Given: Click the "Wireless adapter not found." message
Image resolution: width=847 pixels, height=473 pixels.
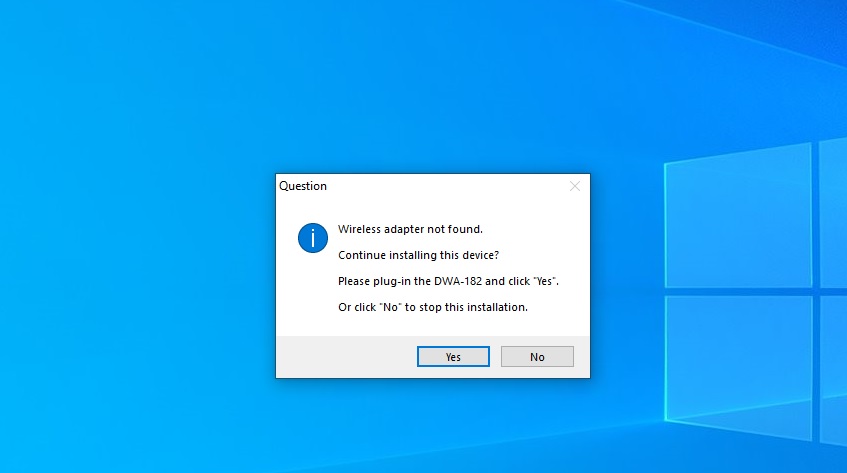Looking at the screenshot, I should pos(410,229).
